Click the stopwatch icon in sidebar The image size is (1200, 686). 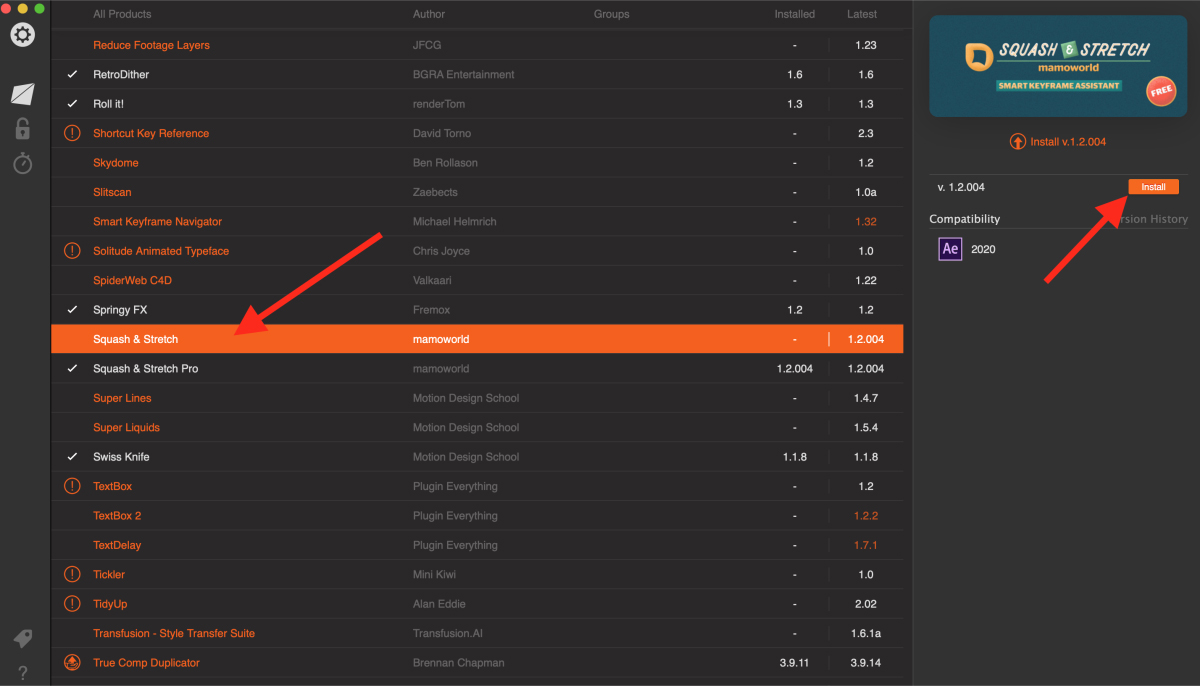(x=22, y=163)
